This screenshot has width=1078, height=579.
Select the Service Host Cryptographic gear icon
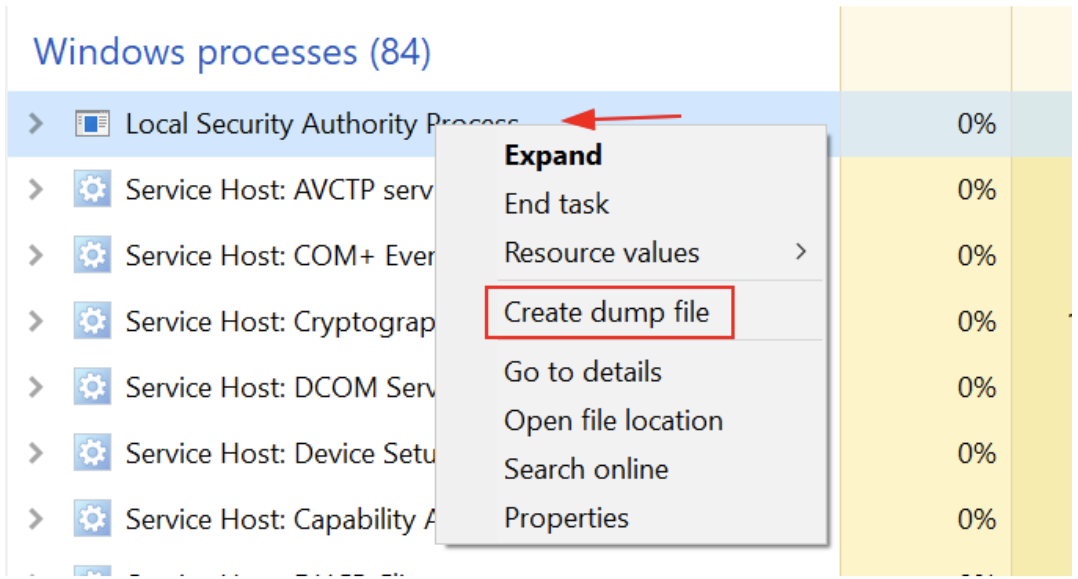(92, 321)
